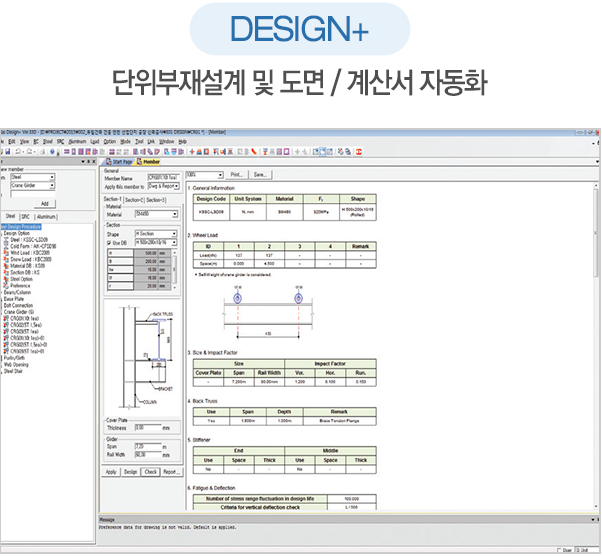
Task: Click the Add button
Action: pos(45,204)
